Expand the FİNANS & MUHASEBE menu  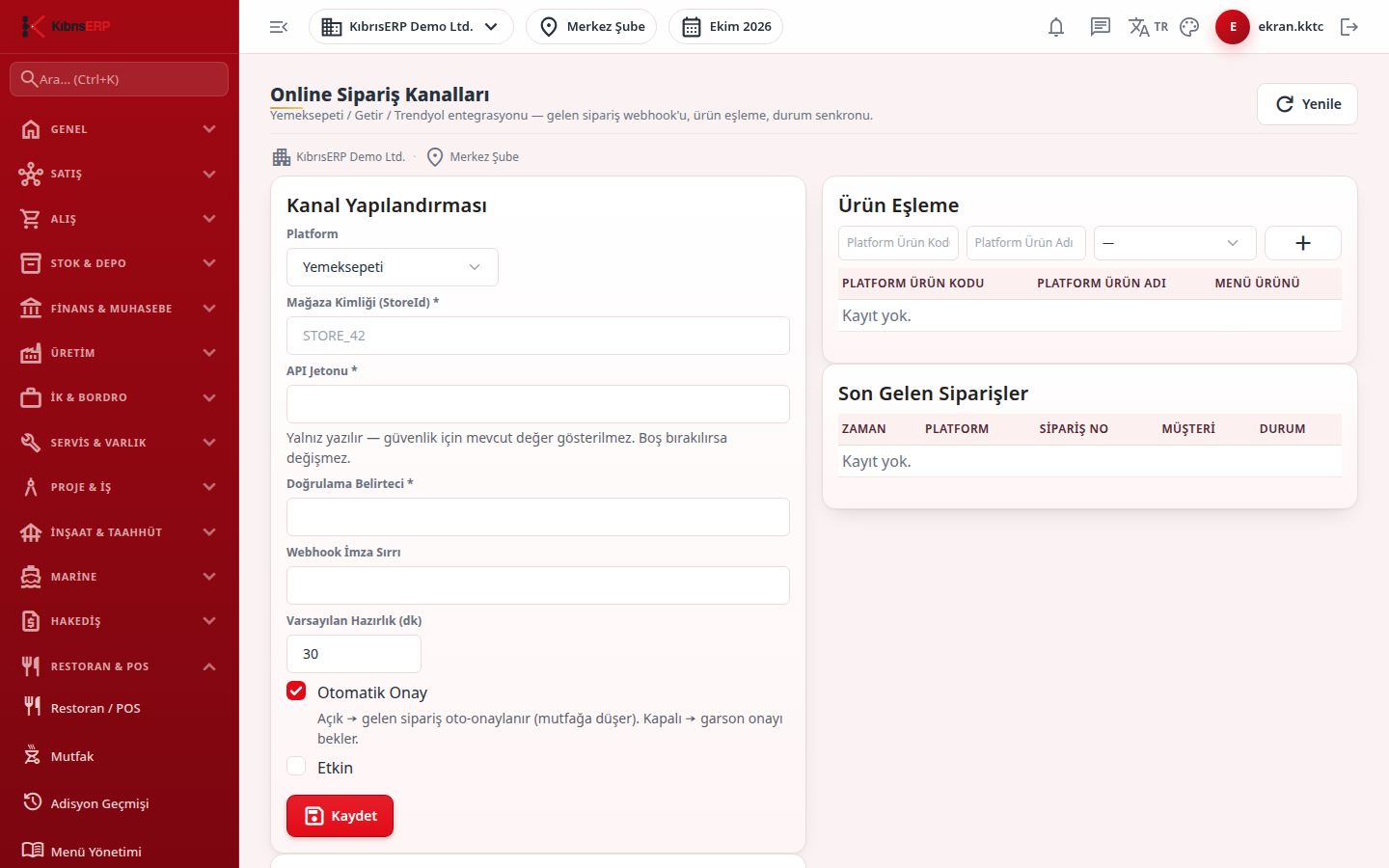(x=120, y=309)
